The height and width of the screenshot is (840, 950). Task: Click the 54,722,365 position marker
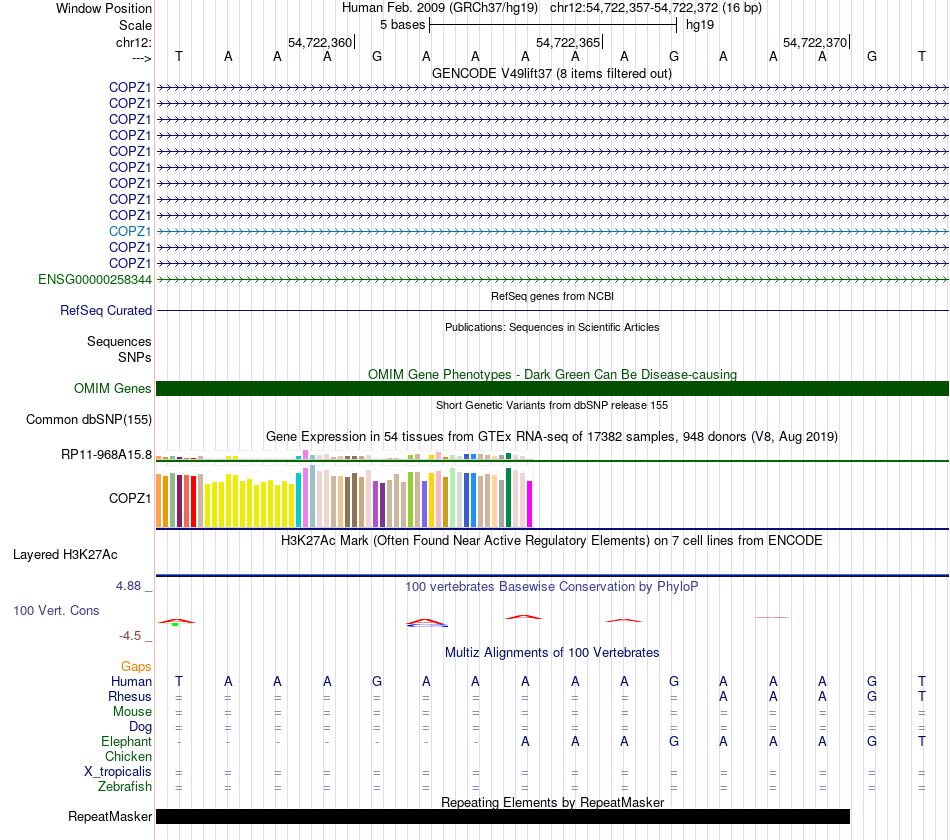(x=568, y=42)
